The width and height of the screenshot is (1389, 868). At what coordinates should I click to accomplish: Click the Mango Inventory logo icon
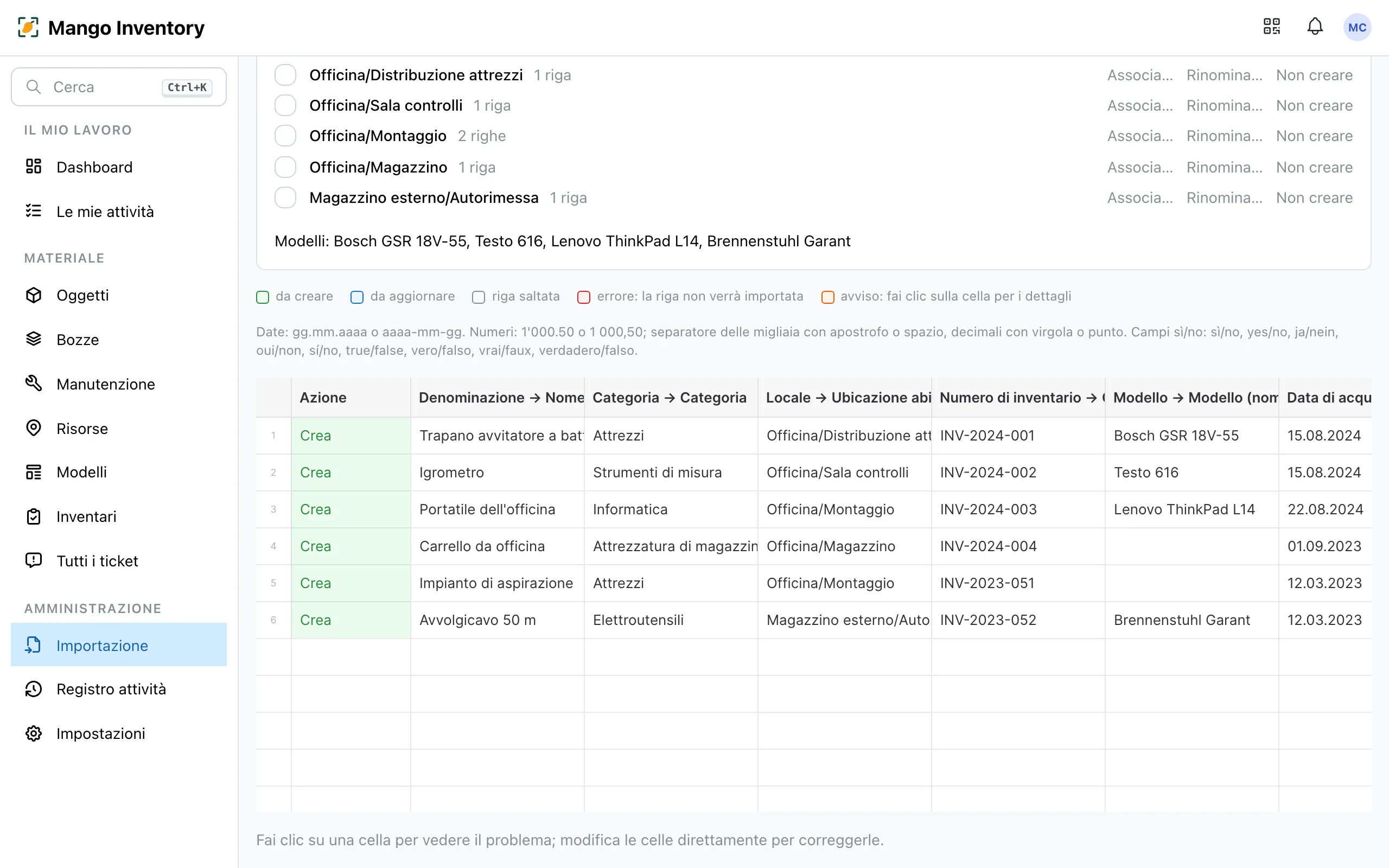tap(28, 27)
